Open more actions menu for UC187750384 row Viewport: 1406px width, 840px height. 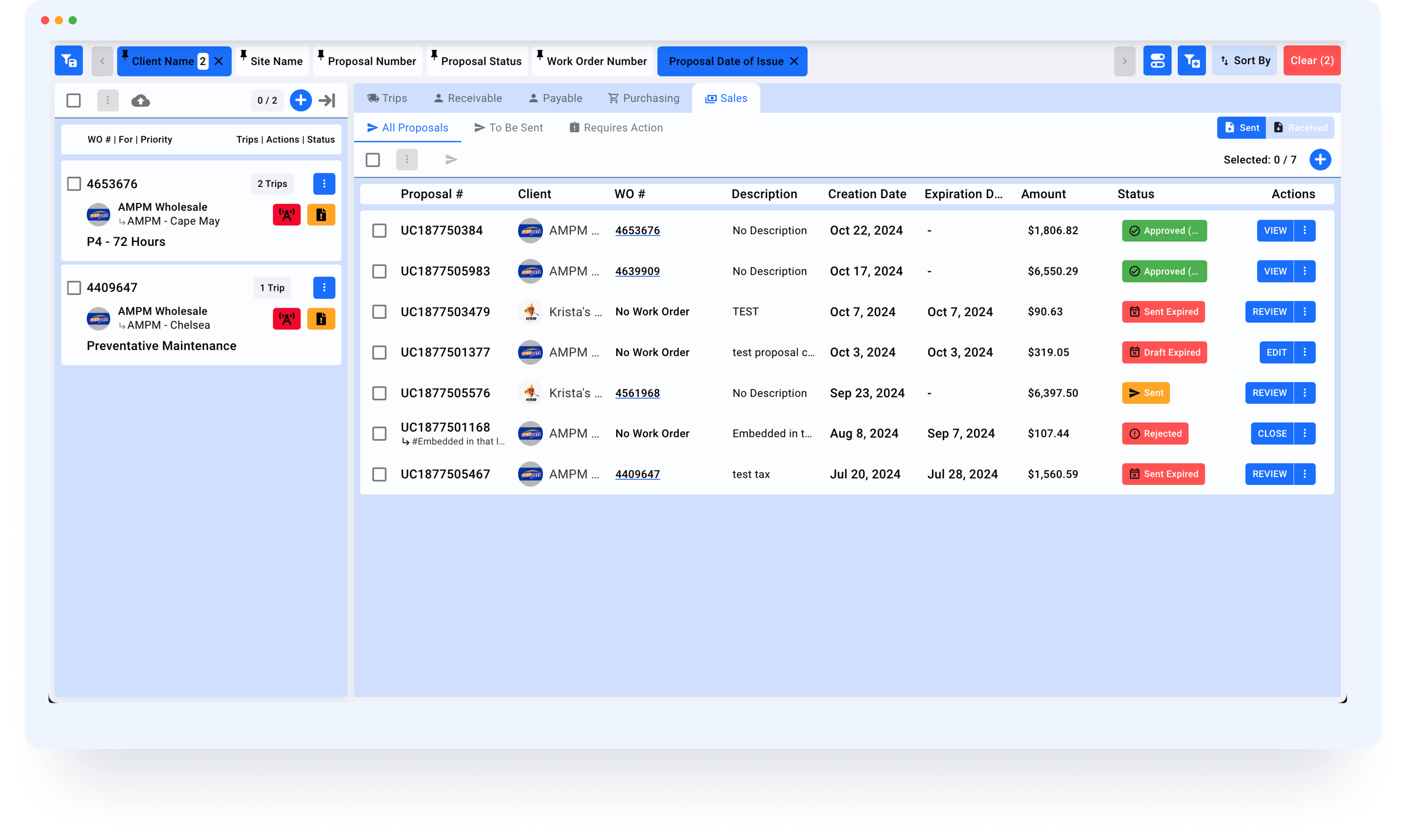pyautogui.click(x=1305, y=230)
